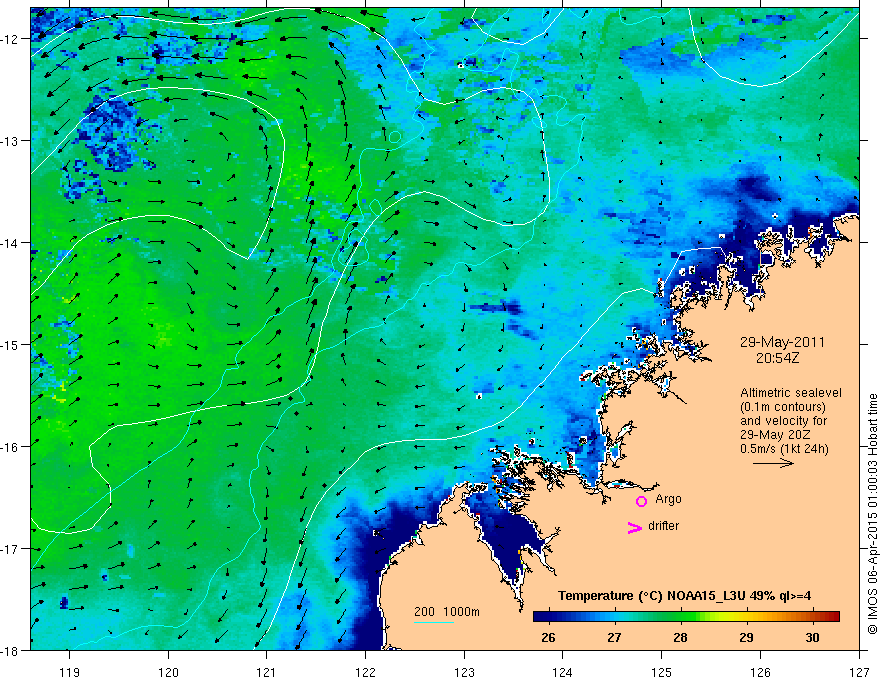
Task: Click the latitude axis label -12
Action: [10, 39]
